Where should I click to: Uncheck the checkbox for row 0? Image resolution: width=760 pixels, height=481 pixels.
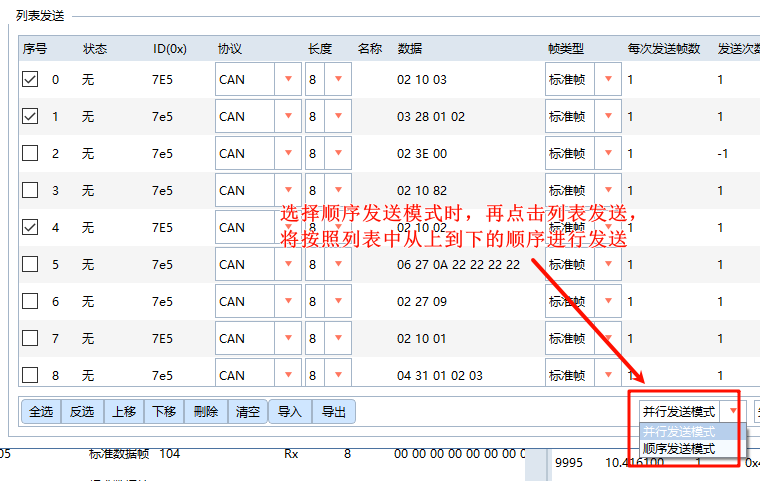coord(30,79)
